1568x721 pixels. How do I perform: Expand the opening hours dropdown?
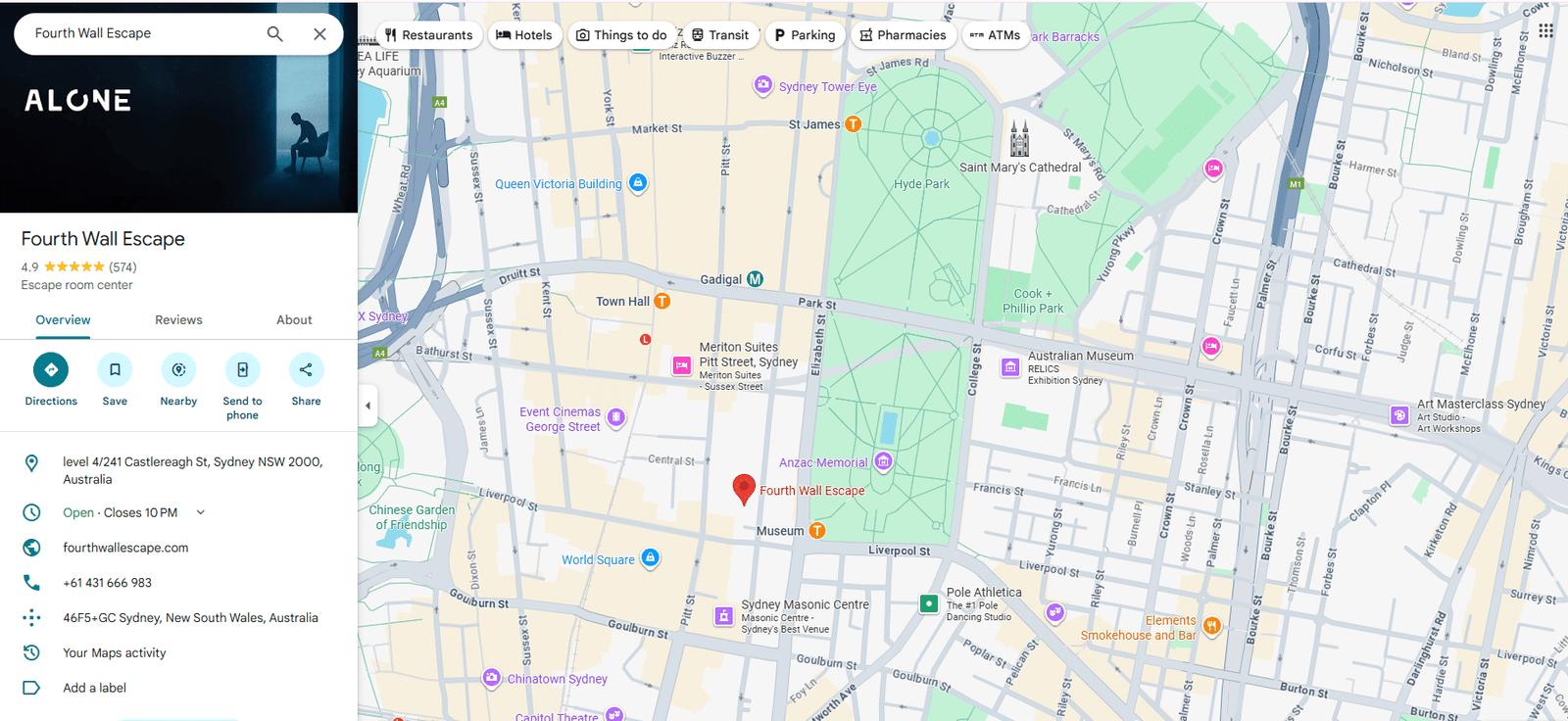click(201, 512)
